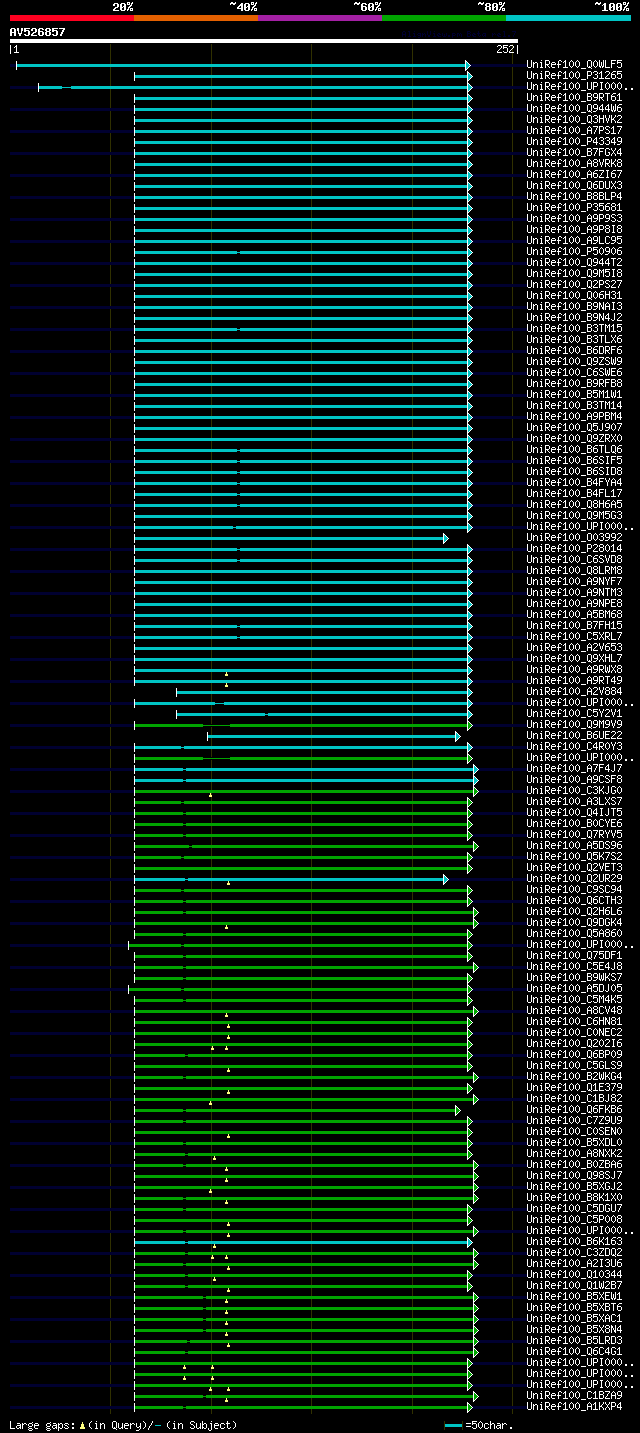The height and width of the screenshot is (1433, 640).
Task: Open hit UniRef100_A5BM68
Action: pos(574,615)
